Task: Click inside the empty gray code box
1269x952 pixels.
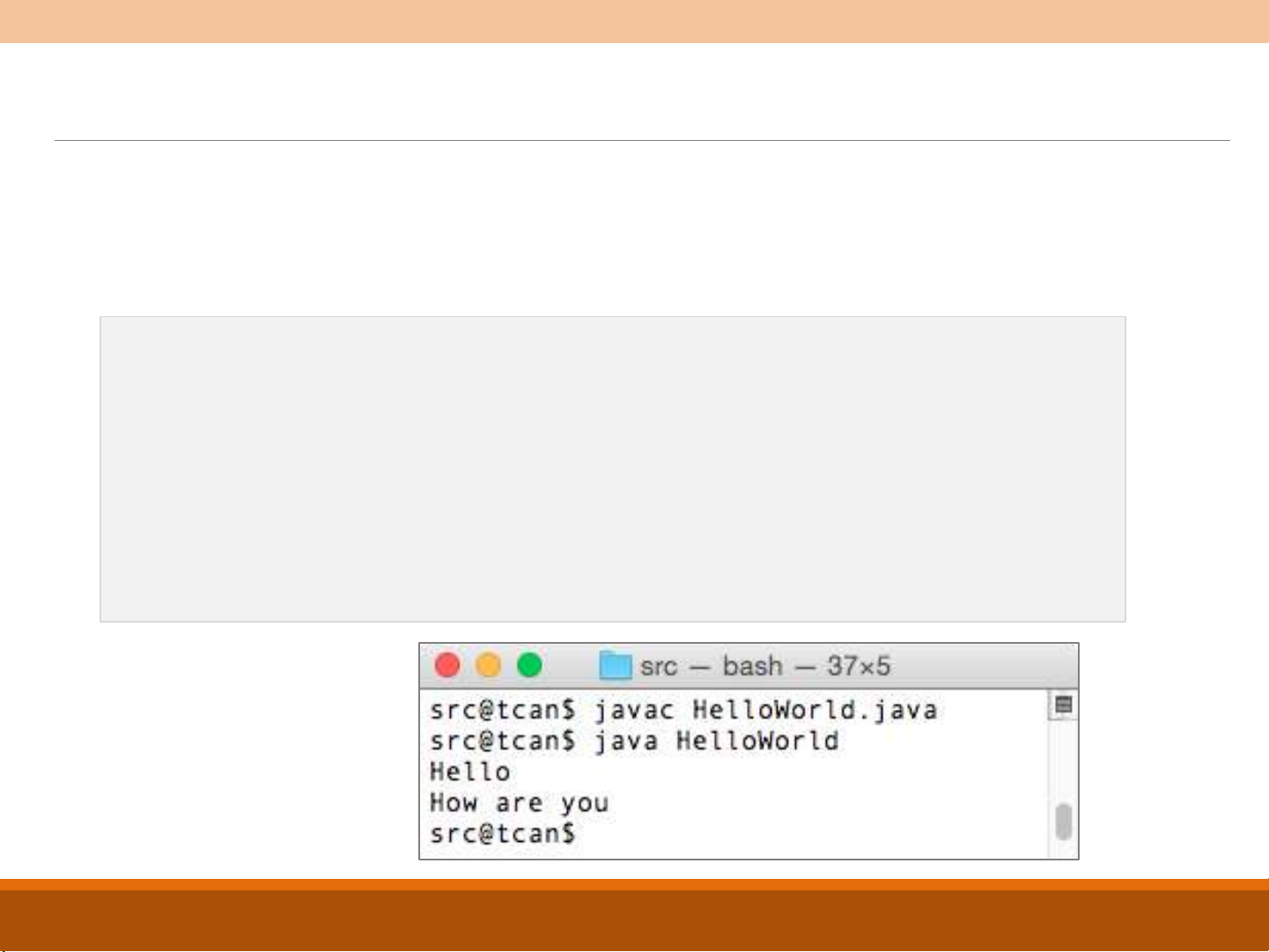Action: click(612, 469)
